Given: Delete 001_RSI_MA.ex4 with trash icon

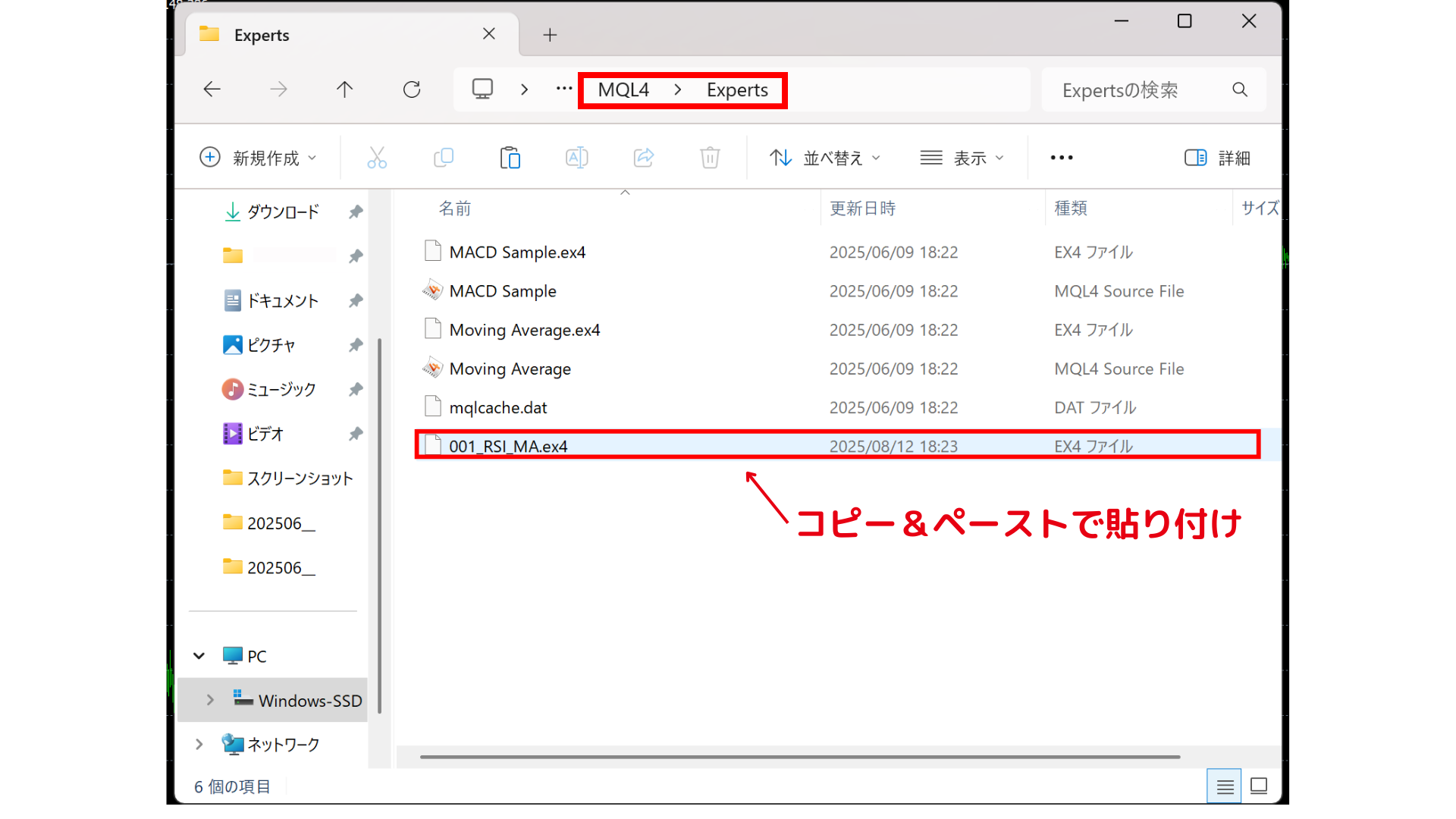Looking at the screenshot, I should (x=710, y=158).
